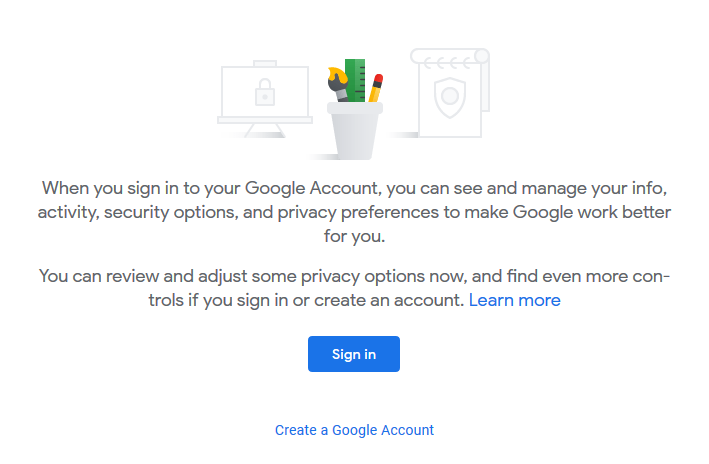Screen dimensions: 709x464
Task: Click the blue Sign in button
Action: click(354, 354)
